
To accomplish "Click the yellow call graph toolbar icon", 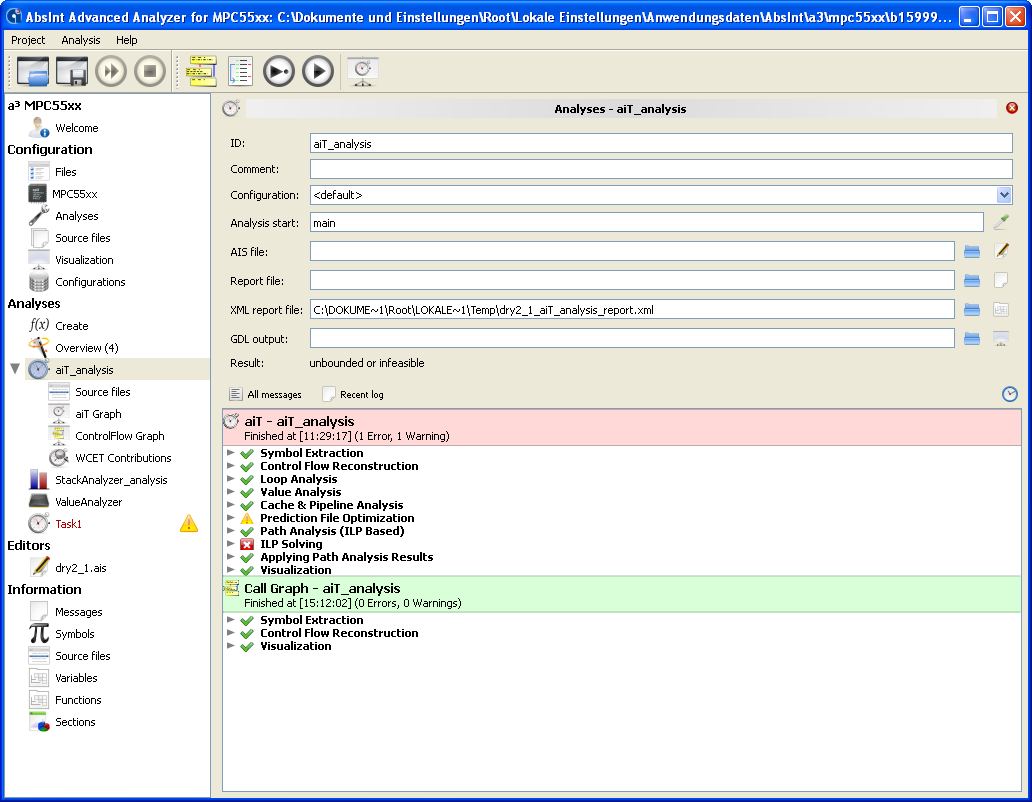I will [201, 71].
